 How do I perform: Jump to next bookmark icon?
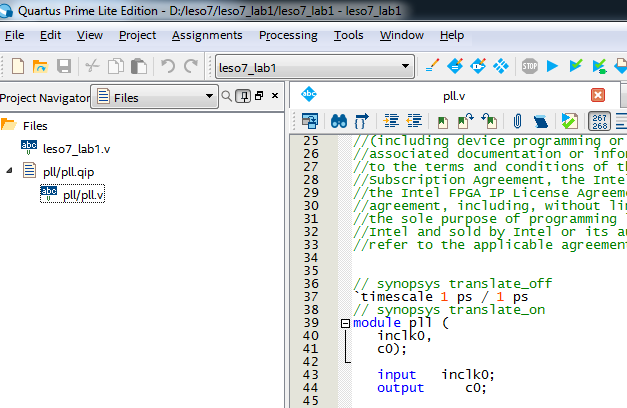click(466, 121)
